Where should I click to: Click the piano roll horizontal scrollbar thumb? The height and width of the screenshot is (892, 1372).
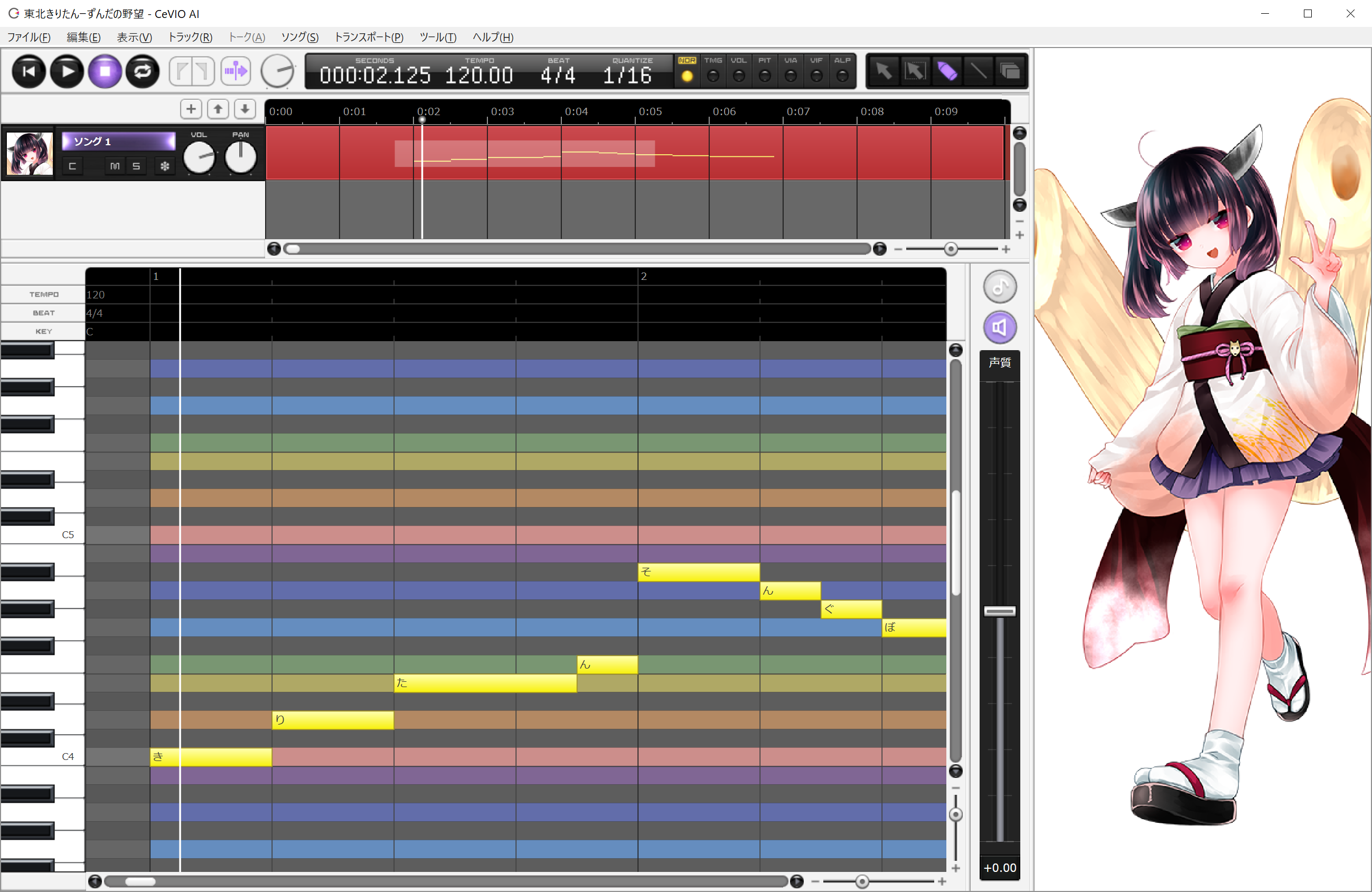tap(140, 881)
